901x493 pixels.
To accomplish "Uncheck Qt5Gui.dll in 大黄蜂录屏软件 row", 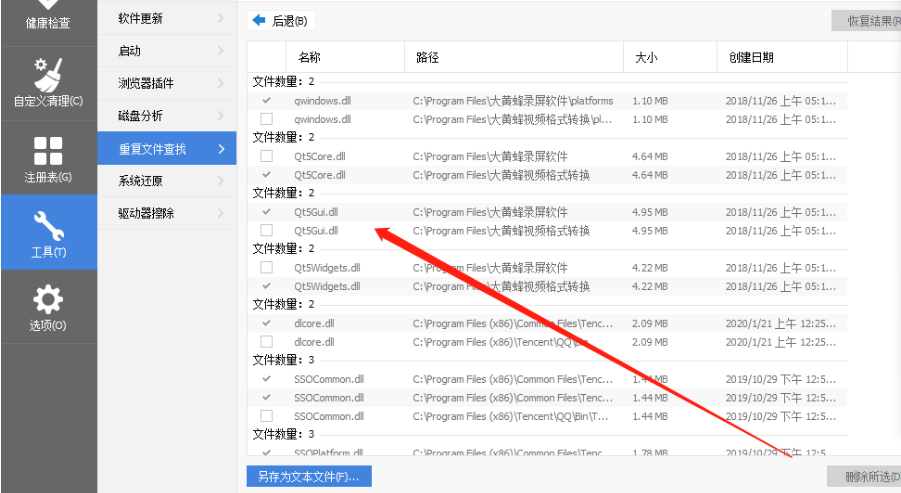I will point(266,212).
